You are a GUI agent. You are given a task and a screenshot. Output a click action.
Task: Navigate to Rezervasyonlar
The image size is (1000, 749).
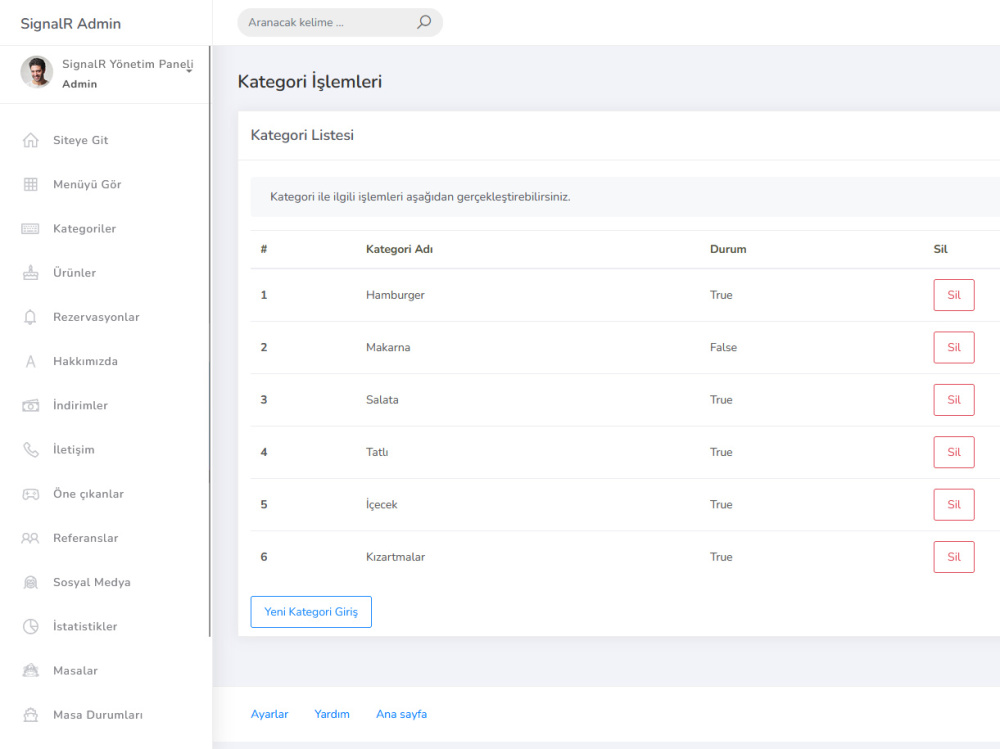pos(96,317)
